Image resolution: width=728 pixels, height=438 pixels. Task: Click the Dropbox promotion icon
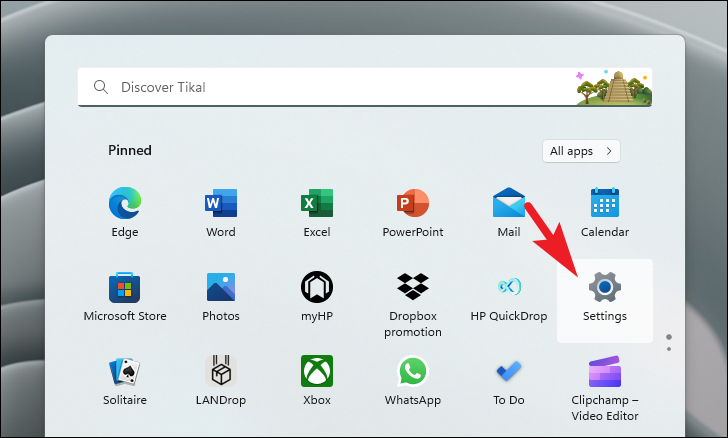pyautogui.click(x=413, y=286)
